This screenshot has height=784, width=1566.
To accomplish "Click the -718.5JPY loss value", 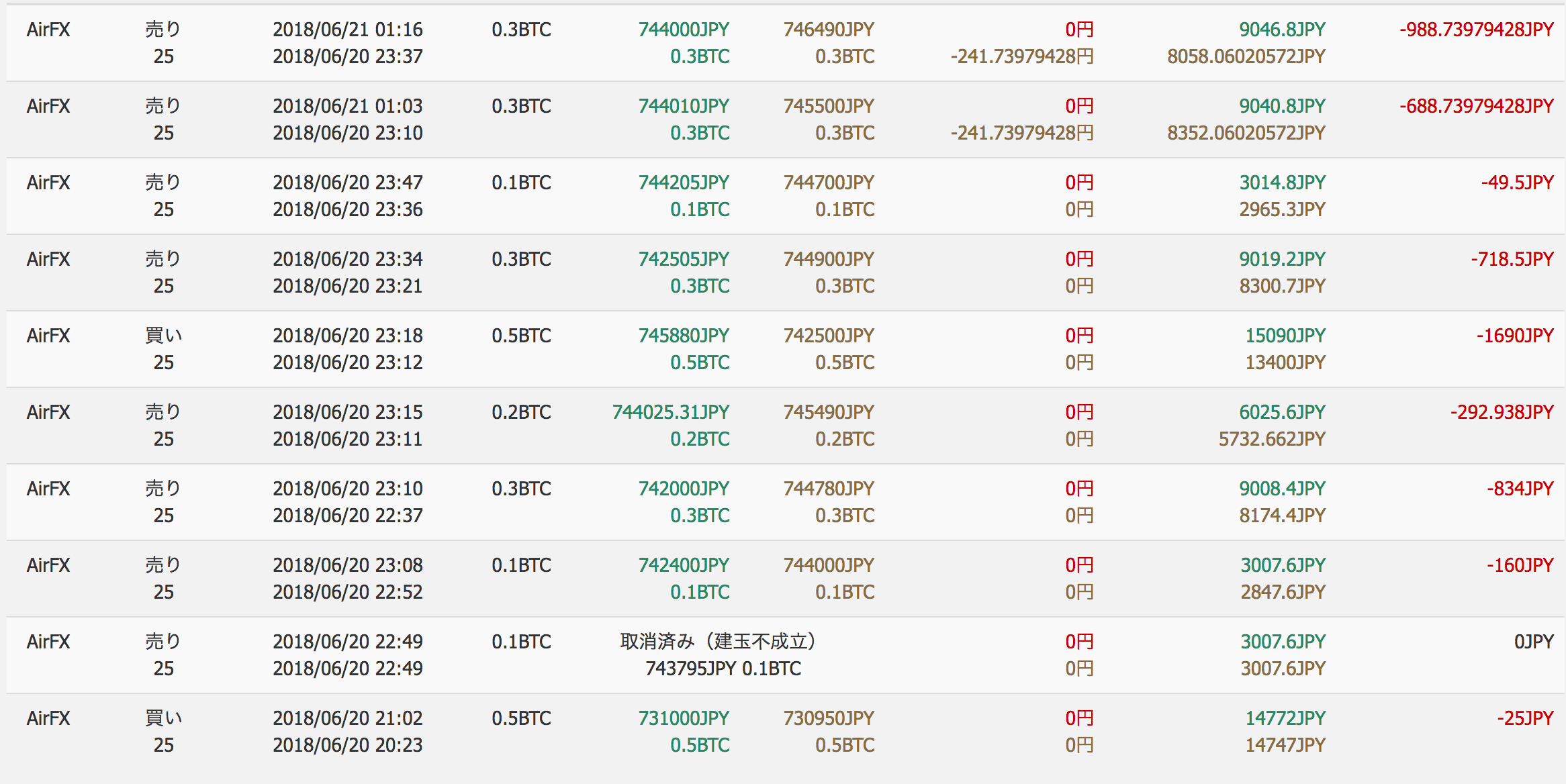I will [1512, 259].
